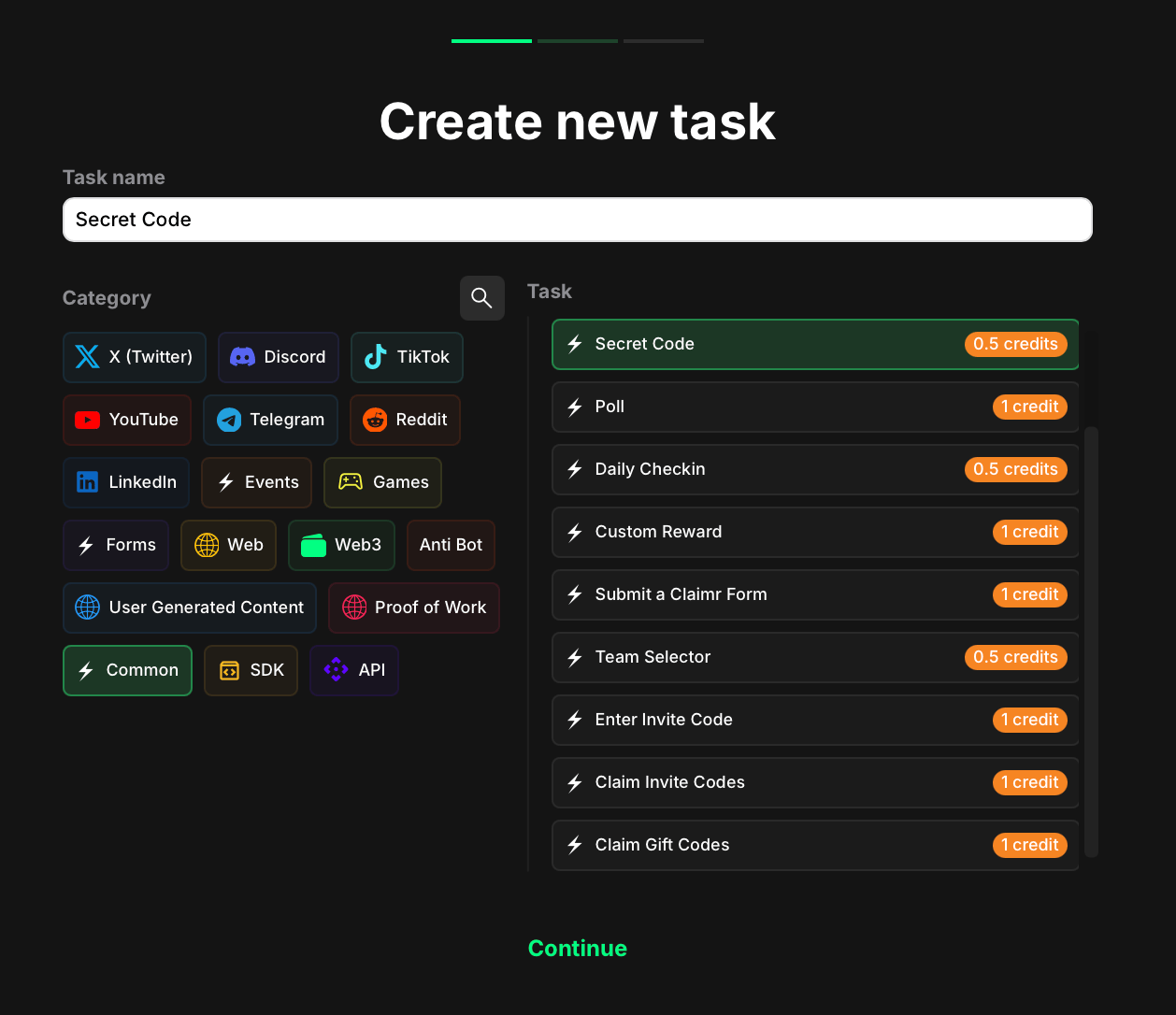Viewport: 1176px width, 1015px height.
Task: Select the Claim Gift Codes task
Action: (815, 845)
